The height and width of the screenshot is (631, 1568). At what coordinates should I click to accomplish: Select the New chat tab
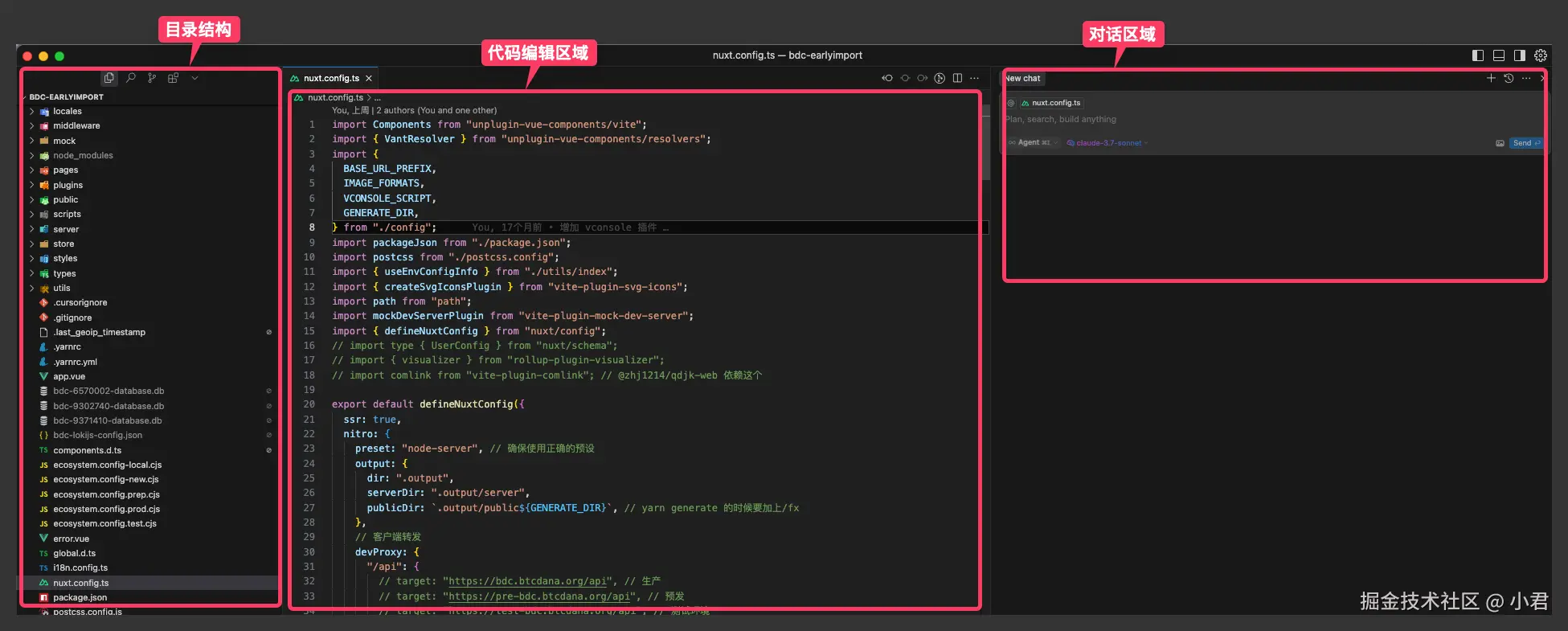point(1022,78)
